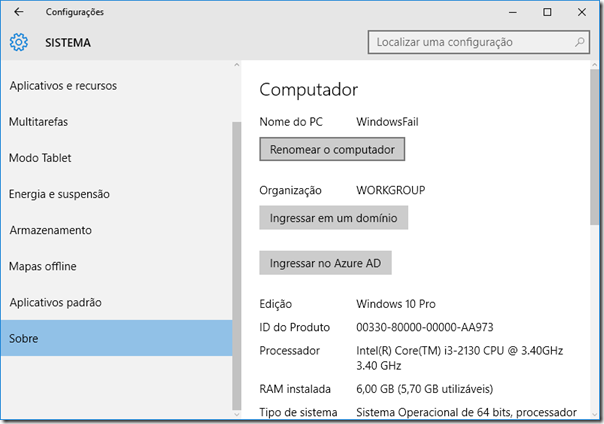This screenshot has height=424, width=604.
Task: Click the 'RAM instalada' label
Action: (295, 389)
